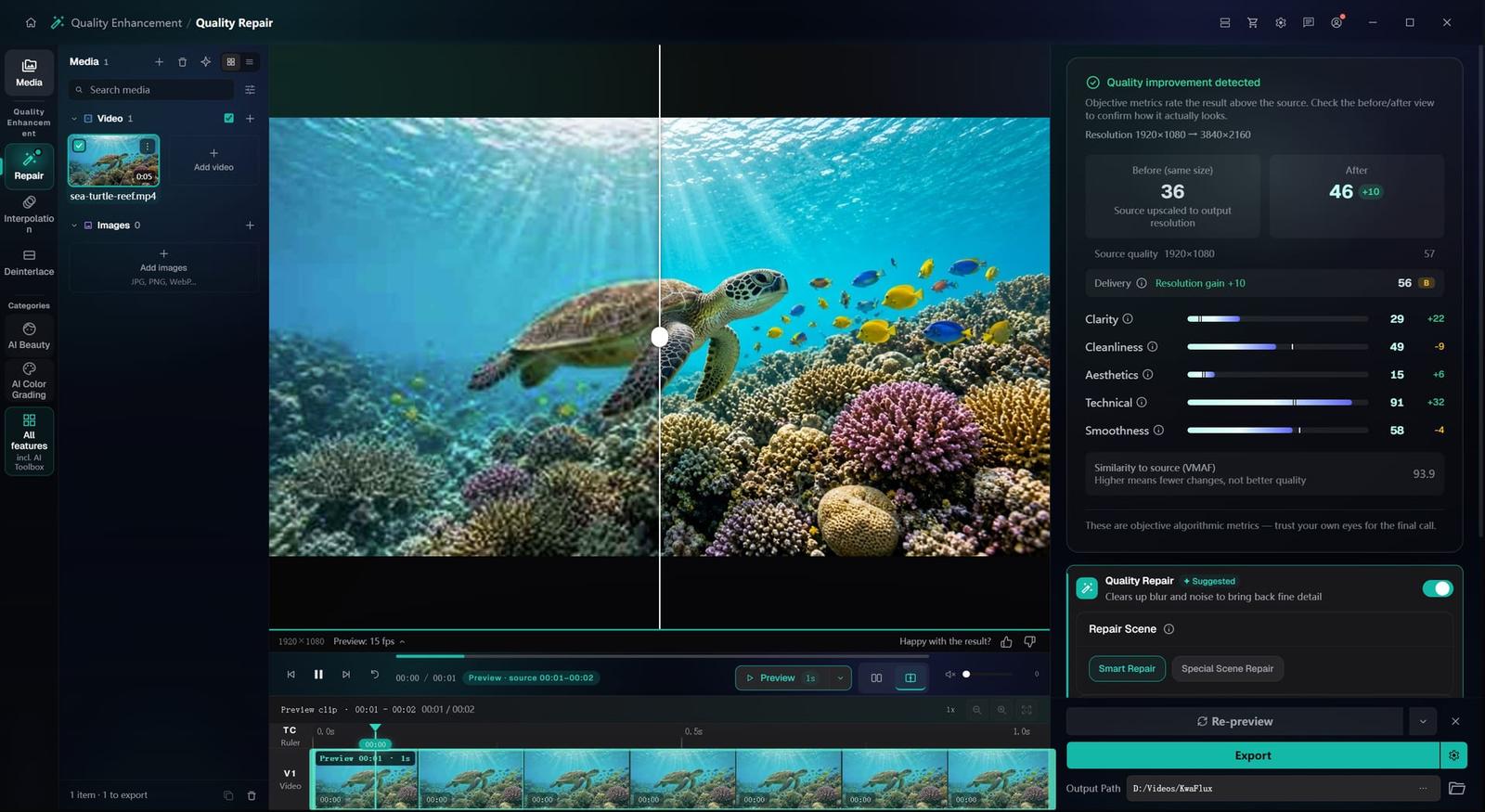This screenshot has width=1485, height=812.
Task: Select the Special Scene Repair option
Action: (1227, 668)
